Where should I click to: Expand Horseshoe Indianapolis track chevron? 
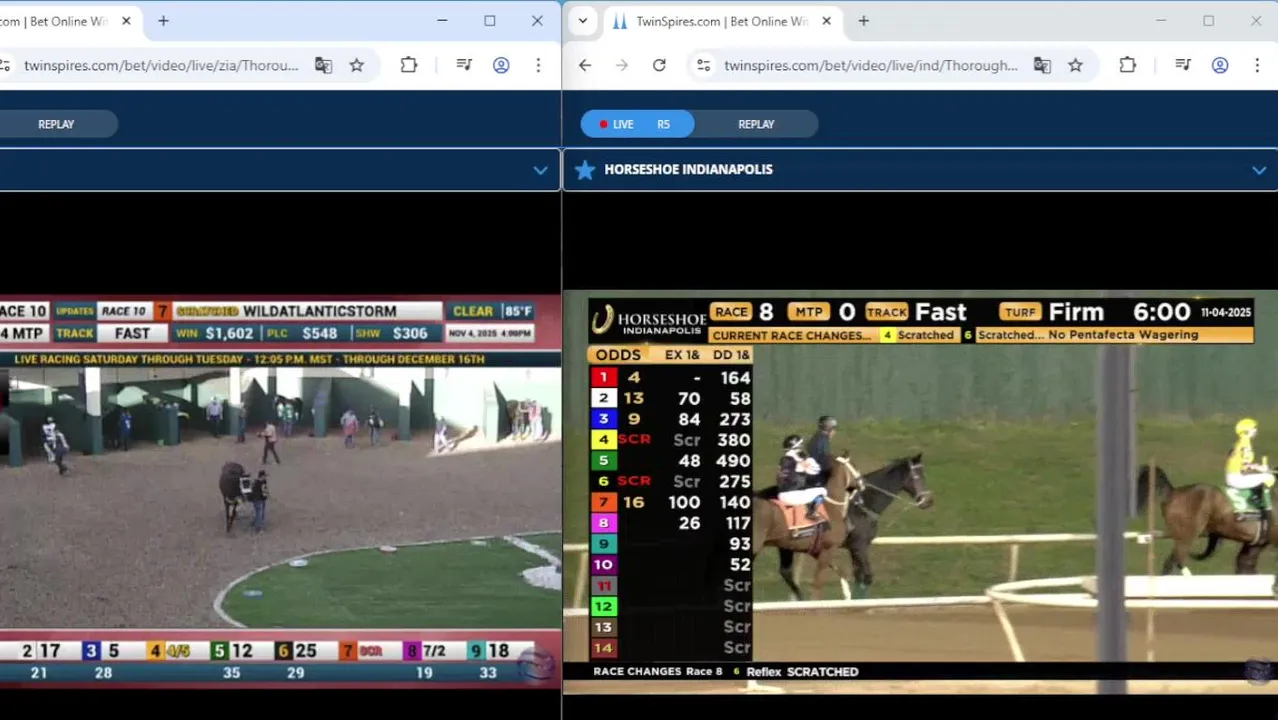coord(1259,170)
